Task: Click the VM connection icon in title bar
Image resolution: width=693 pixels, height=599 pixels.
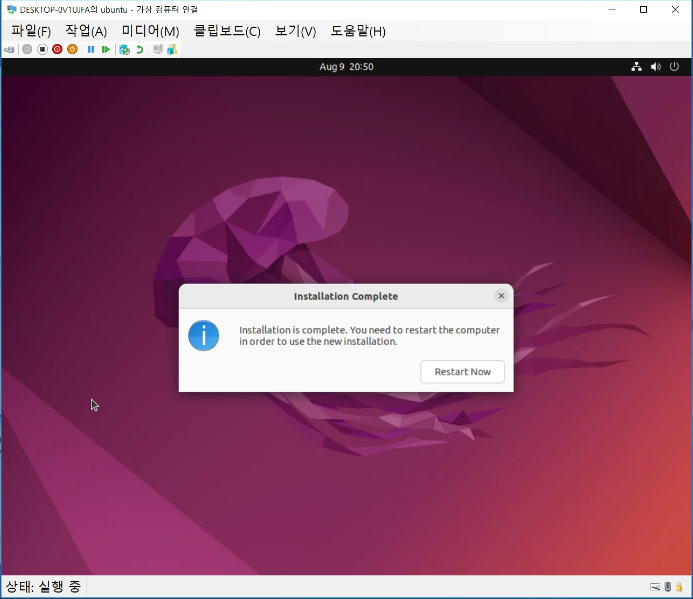Action: click(x=11, y=9)
